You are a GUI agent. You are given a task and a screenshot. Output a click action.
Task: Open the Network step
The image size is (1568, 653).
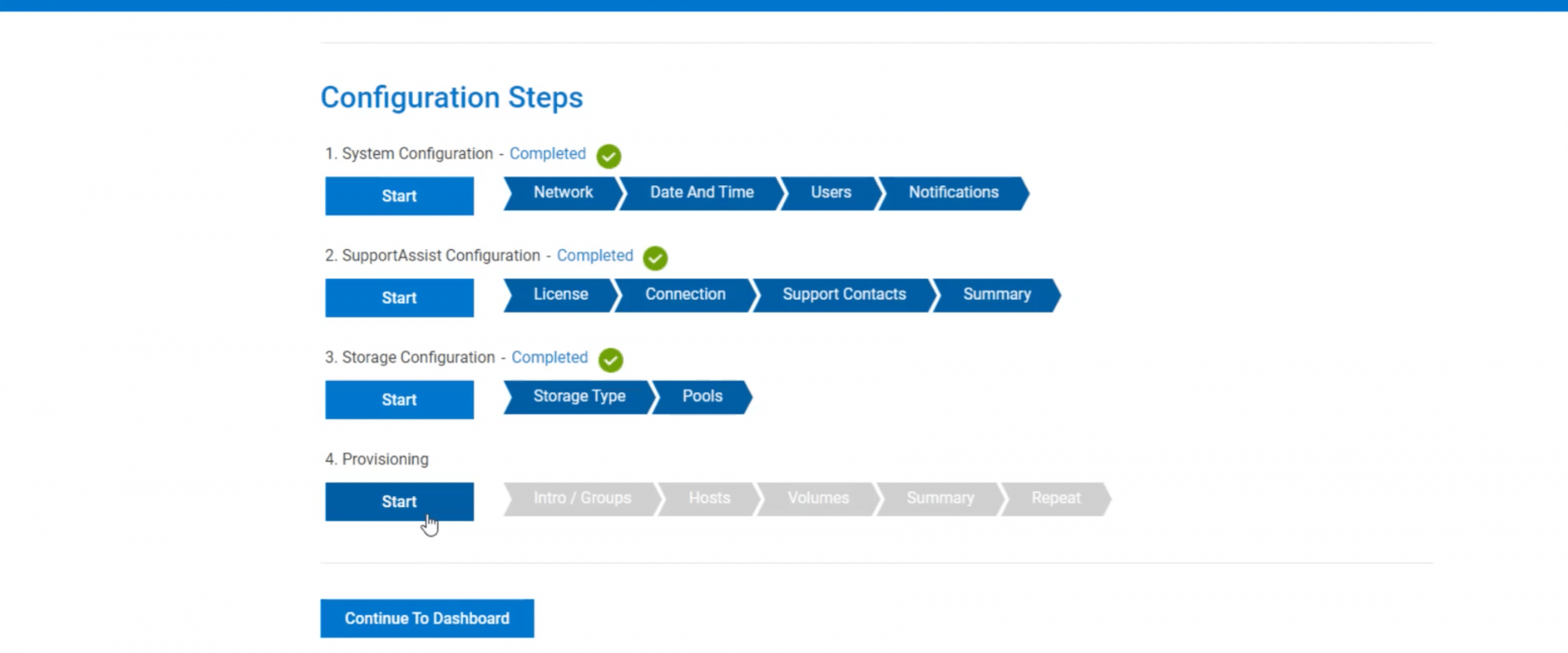pos(563,193)
